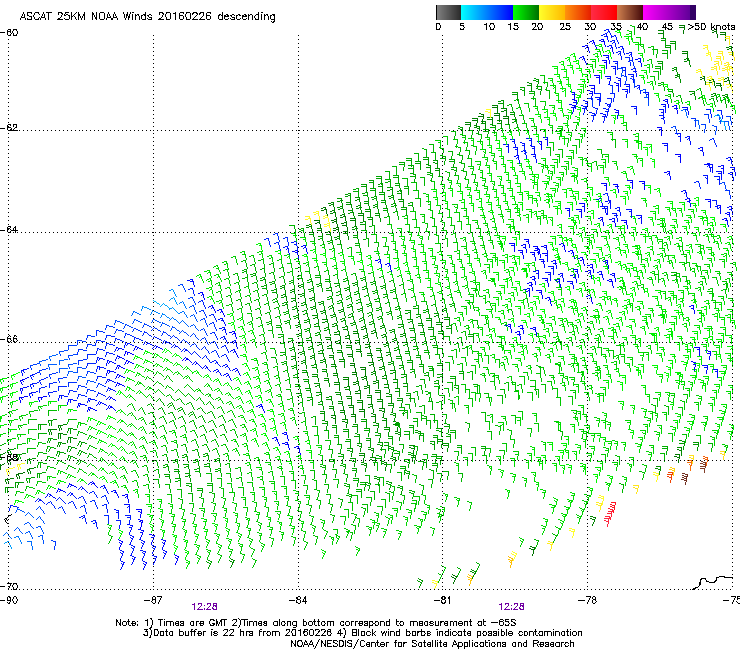Select the red 30-35 knots color segment

(604, 12)
